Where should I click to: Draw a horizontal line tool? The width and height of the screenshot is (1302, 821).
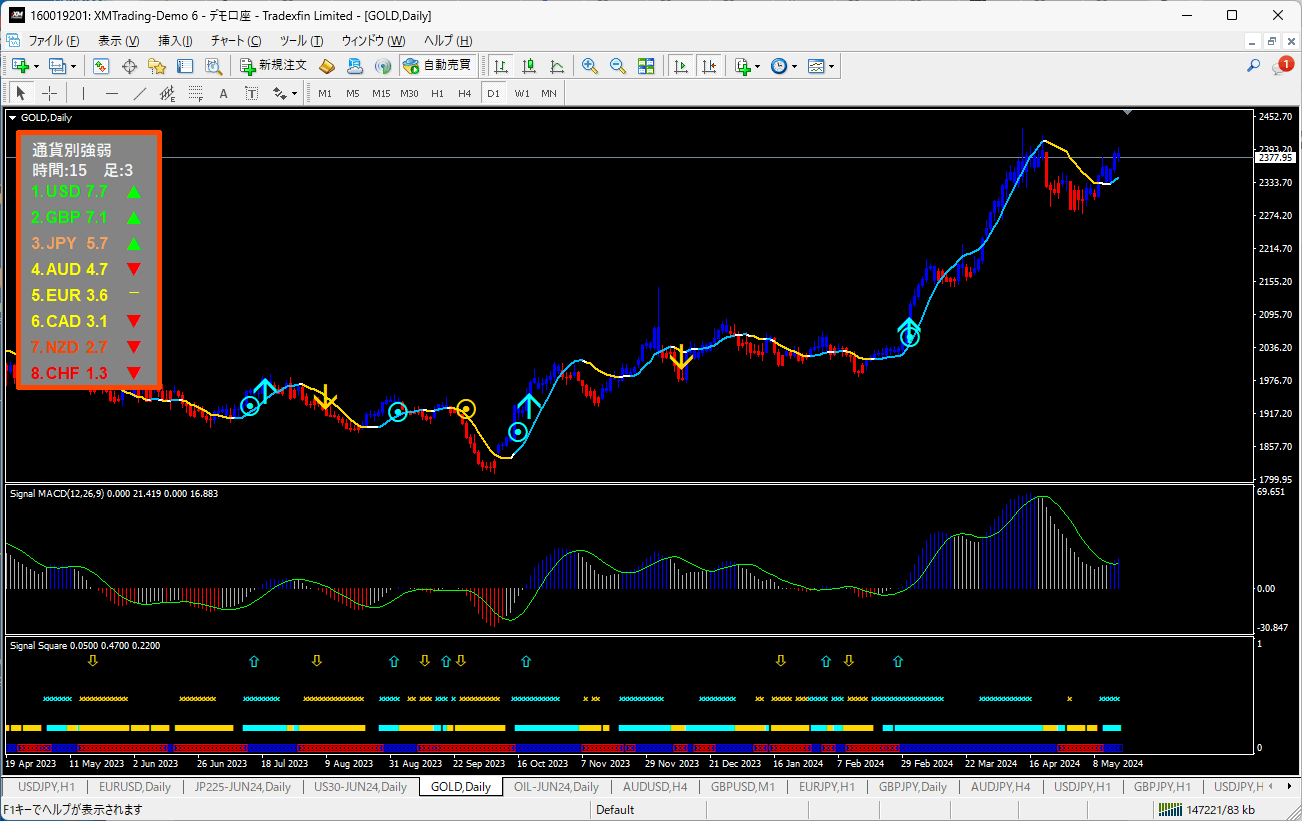pos(111,93)
